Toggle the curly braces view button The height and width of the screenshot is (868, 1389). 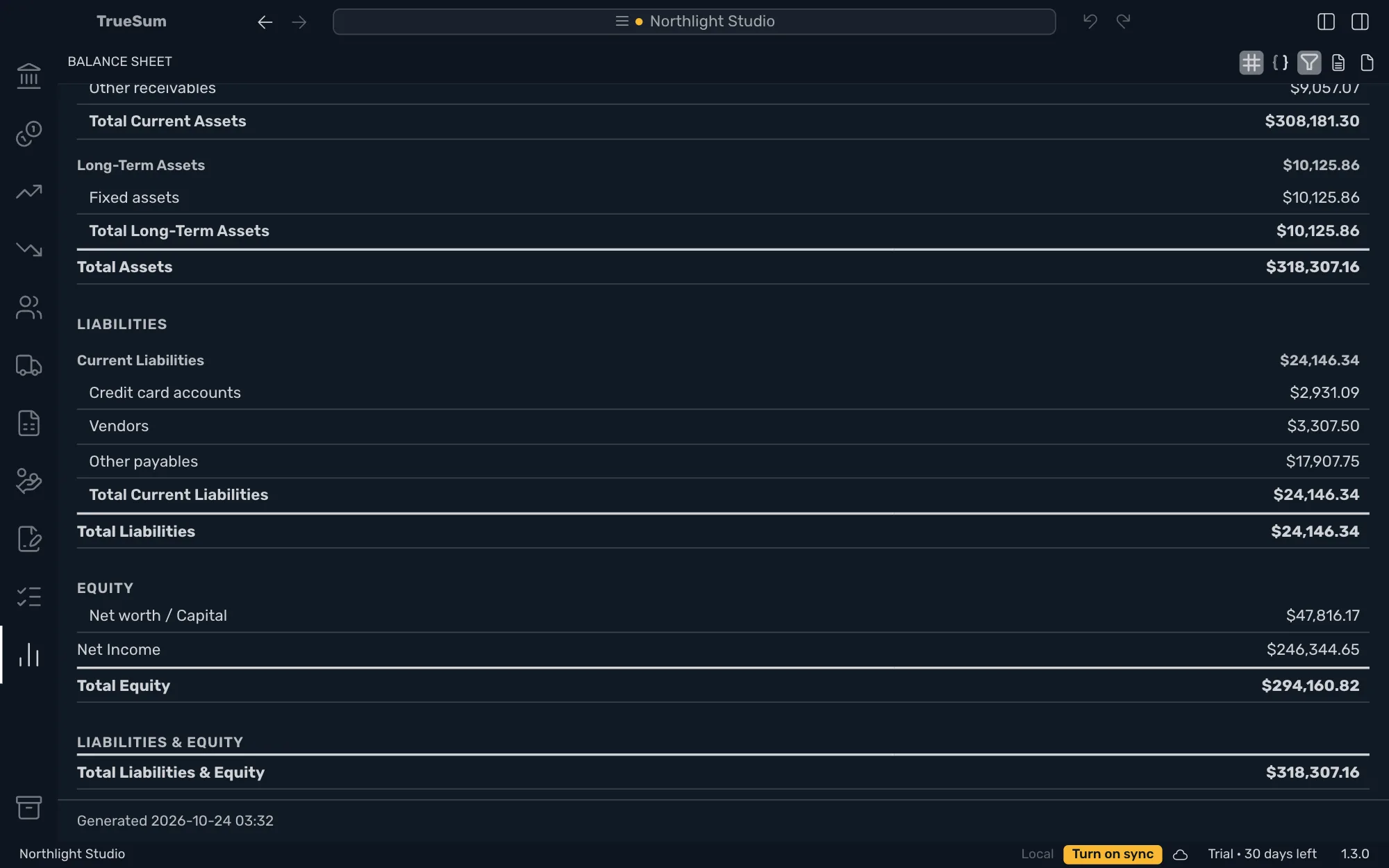pyautogui.click(x=1280, y=62)
